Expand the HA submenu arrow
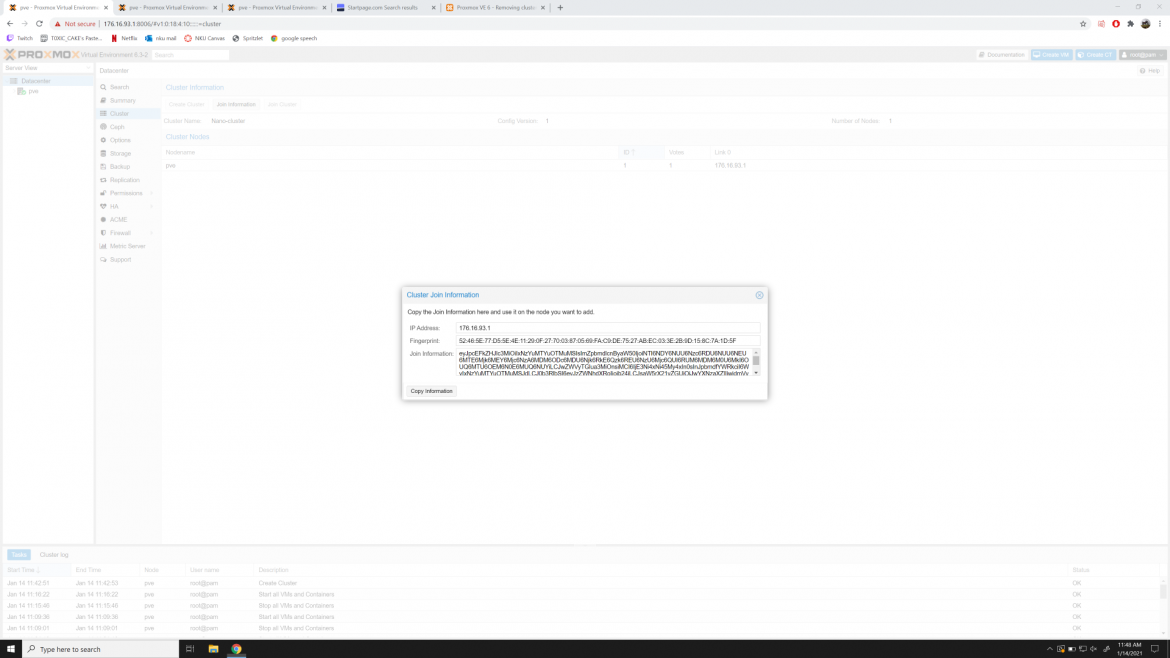The height and width of the screenshot is (658, 1170). 151,207
